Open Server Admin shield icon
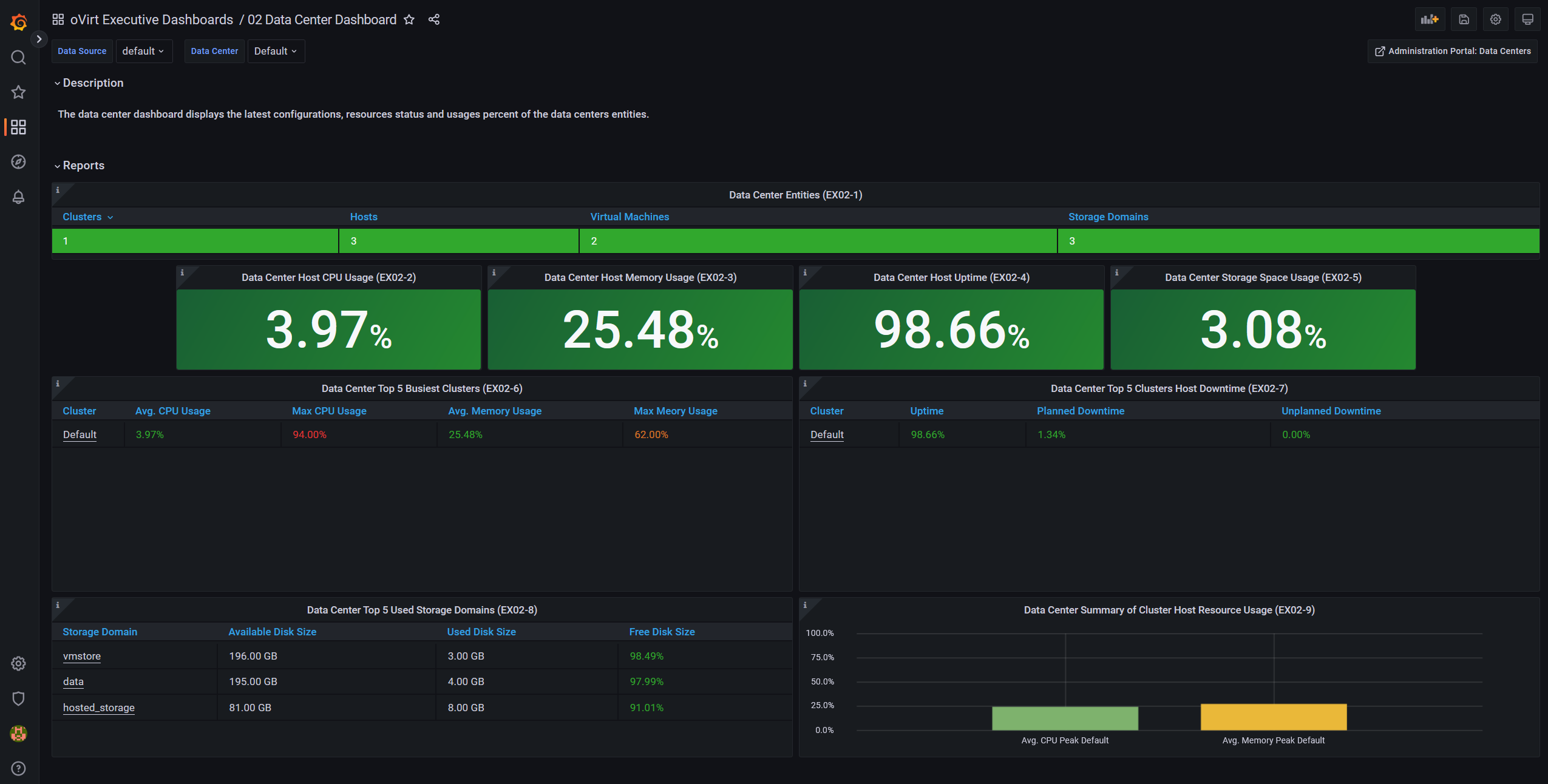The height and width of the screenshot is (784, 1548). [x=19, y=698]
